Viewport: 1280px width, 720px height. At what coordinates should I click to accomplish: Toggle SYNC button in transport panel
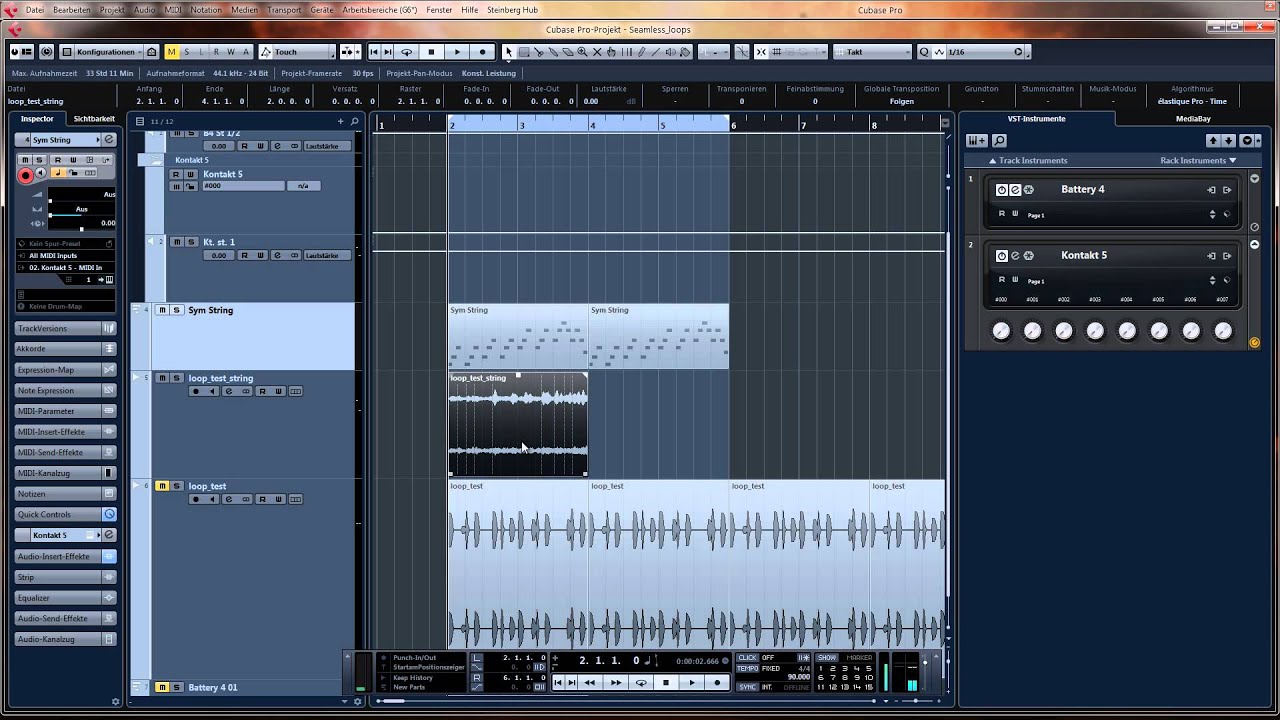click(748, 687)
